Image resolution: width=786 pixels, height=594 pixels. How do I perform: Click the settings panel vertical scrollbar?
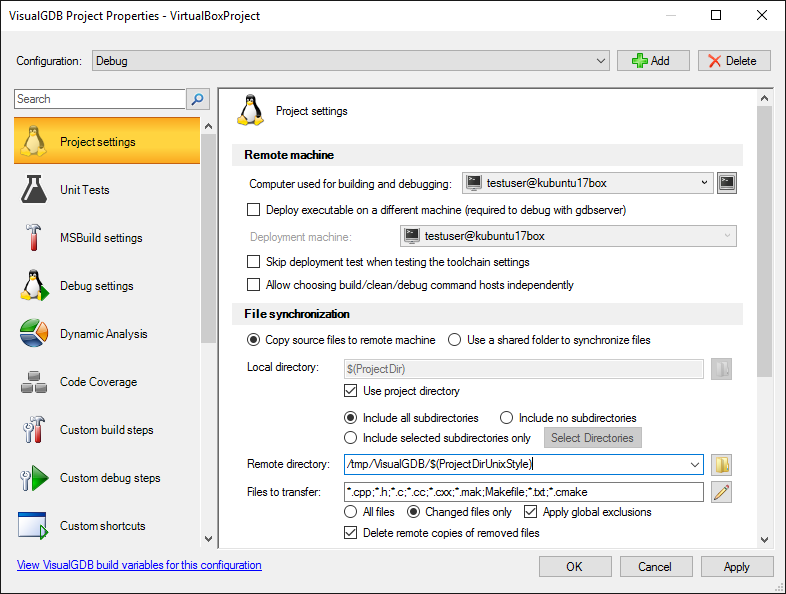pos(765,240)
